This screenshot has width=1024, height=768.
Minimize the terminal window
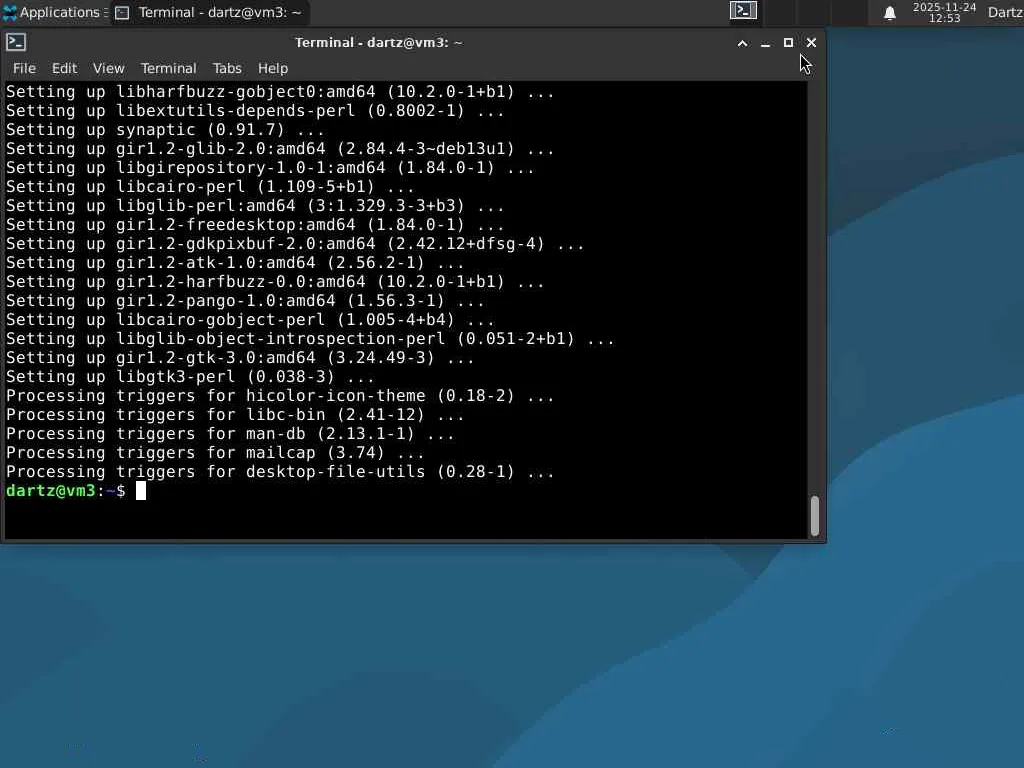(765, 43)
